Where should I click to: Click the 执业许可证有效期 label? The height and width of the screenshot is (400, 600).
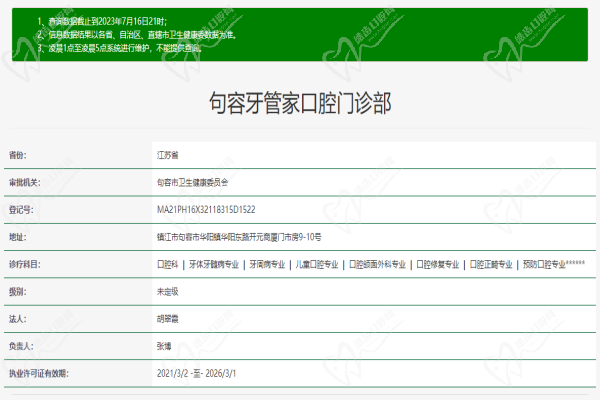pyautogui.click(x=39, y=374)
